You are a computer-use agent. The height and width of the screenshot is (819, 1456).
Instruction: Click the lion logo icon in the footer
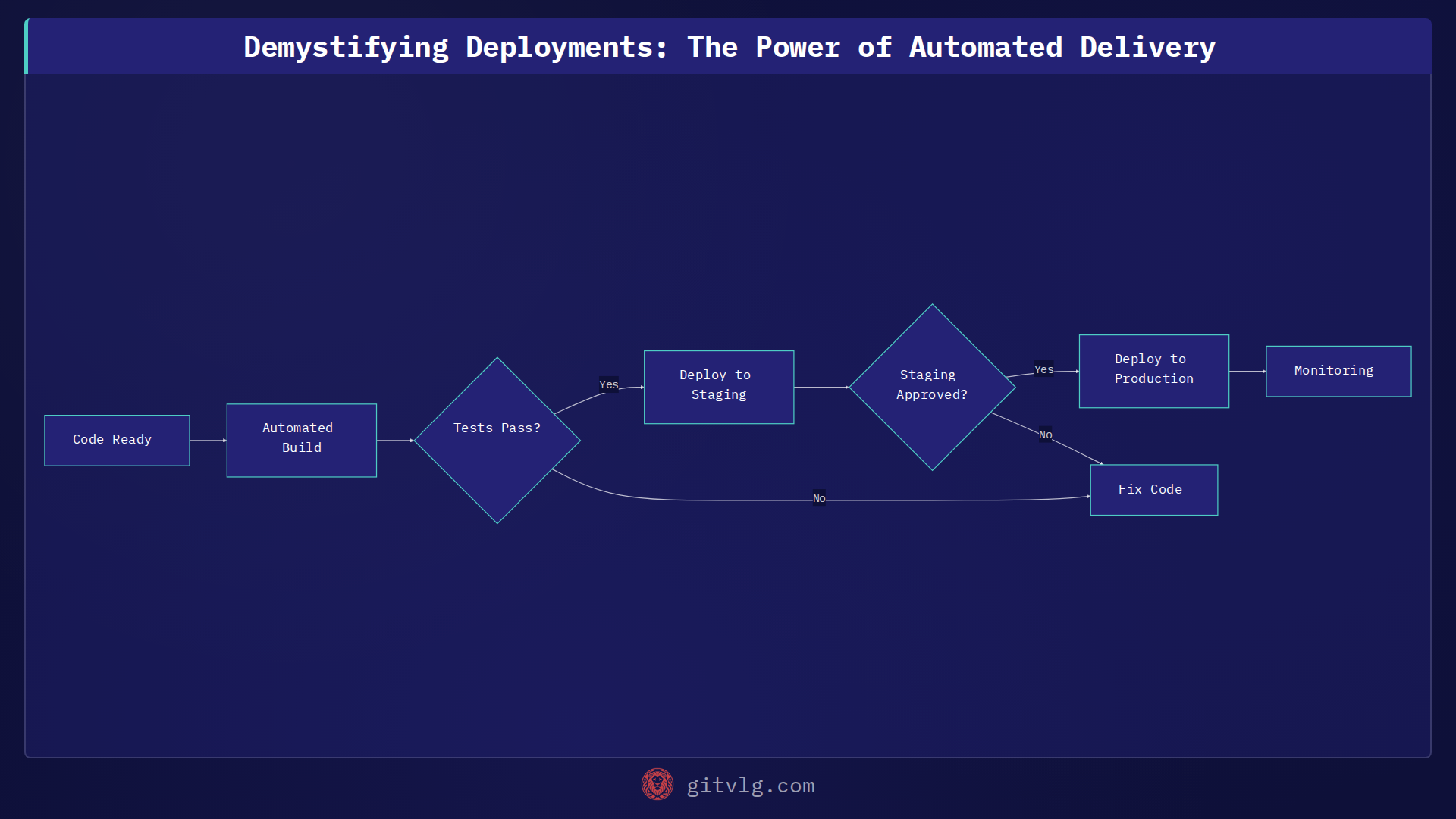click(657, 784)
